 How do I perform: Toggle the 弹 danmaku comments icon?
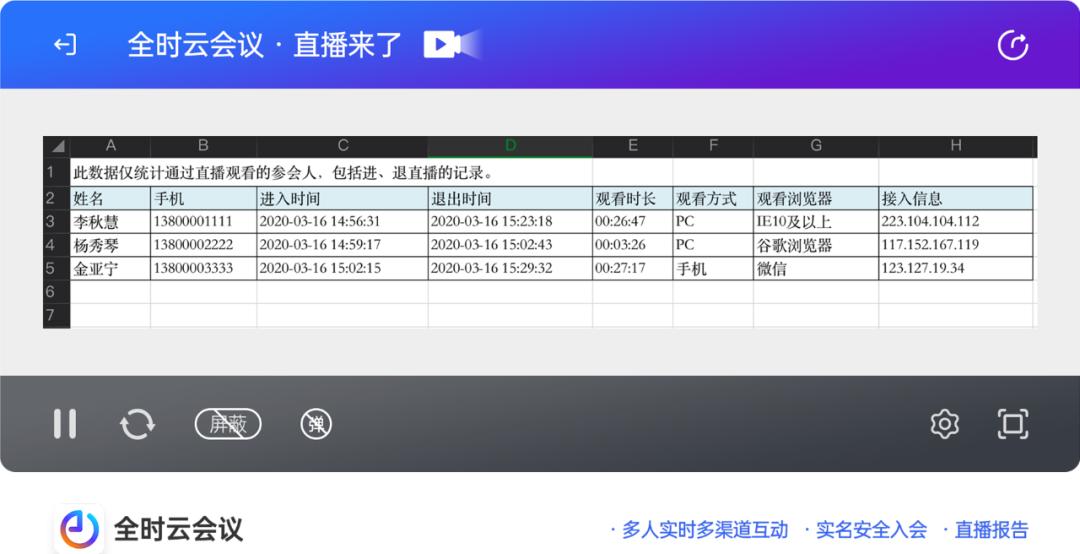coord(316,424)
